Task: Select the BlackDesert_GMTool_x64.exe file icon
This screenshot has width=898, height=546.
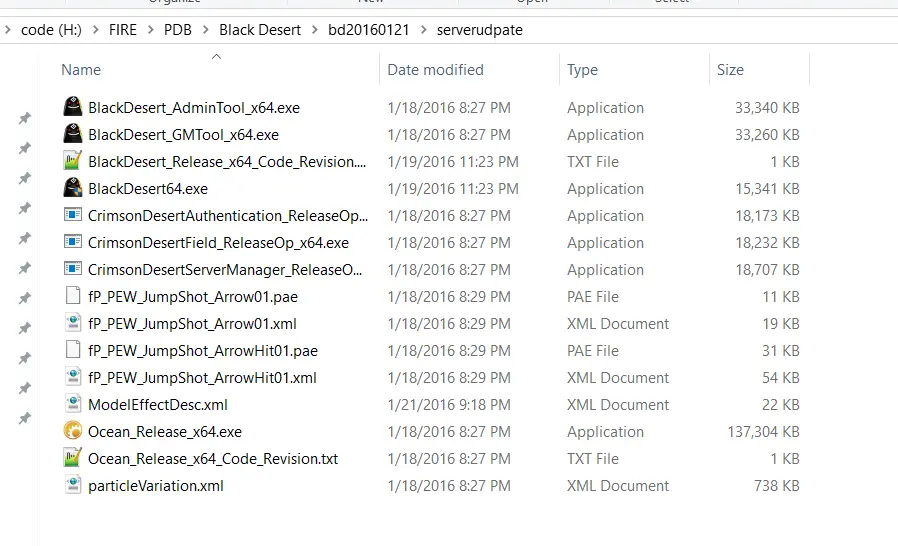Action: pyautogui.click(x=73, y=133)
